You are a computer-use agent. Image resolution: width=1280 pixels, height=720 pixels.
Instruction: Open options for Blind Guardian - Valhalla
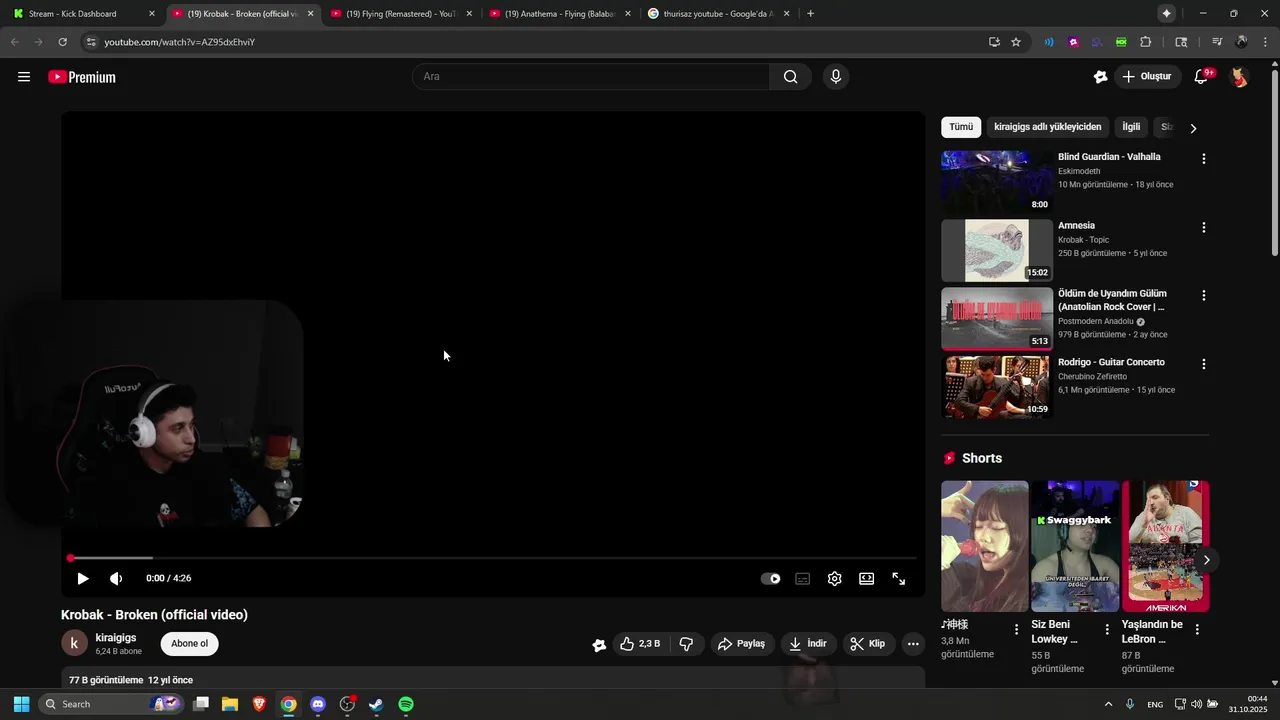1203,159
